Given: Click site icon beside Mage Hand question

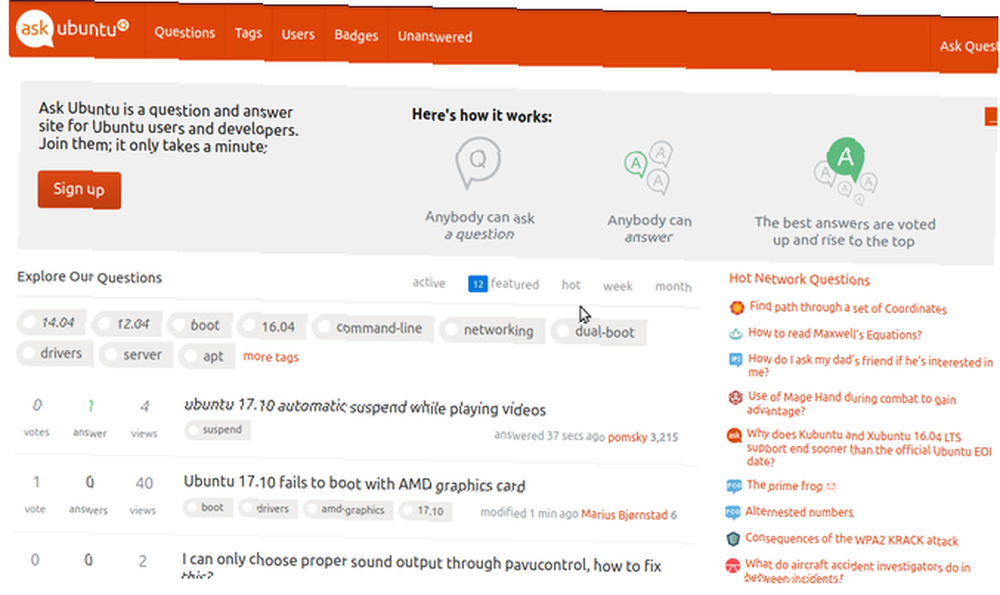Looking at the screenshot, I should click(x=735, y=398).
